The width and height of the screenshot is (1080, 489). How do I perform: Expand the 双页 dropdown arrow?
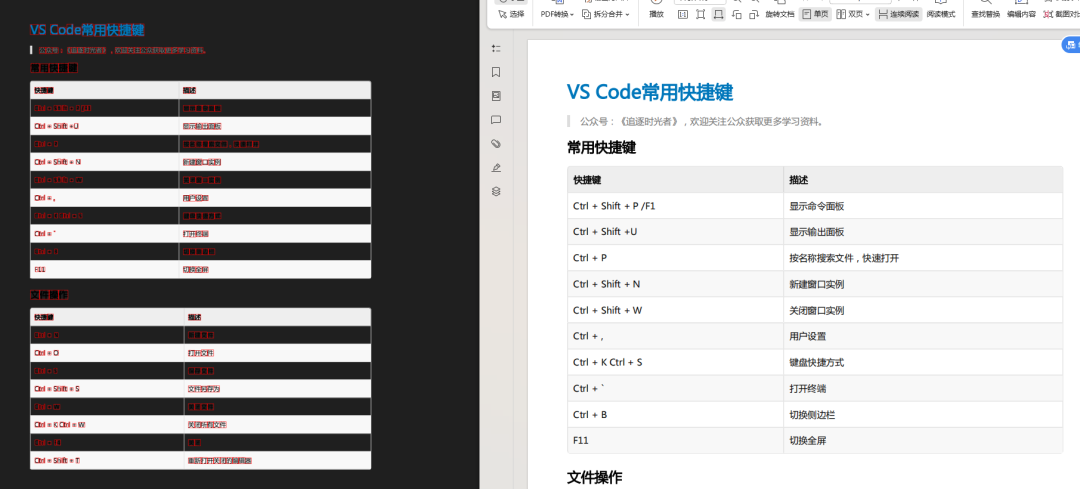pos(868,14)
